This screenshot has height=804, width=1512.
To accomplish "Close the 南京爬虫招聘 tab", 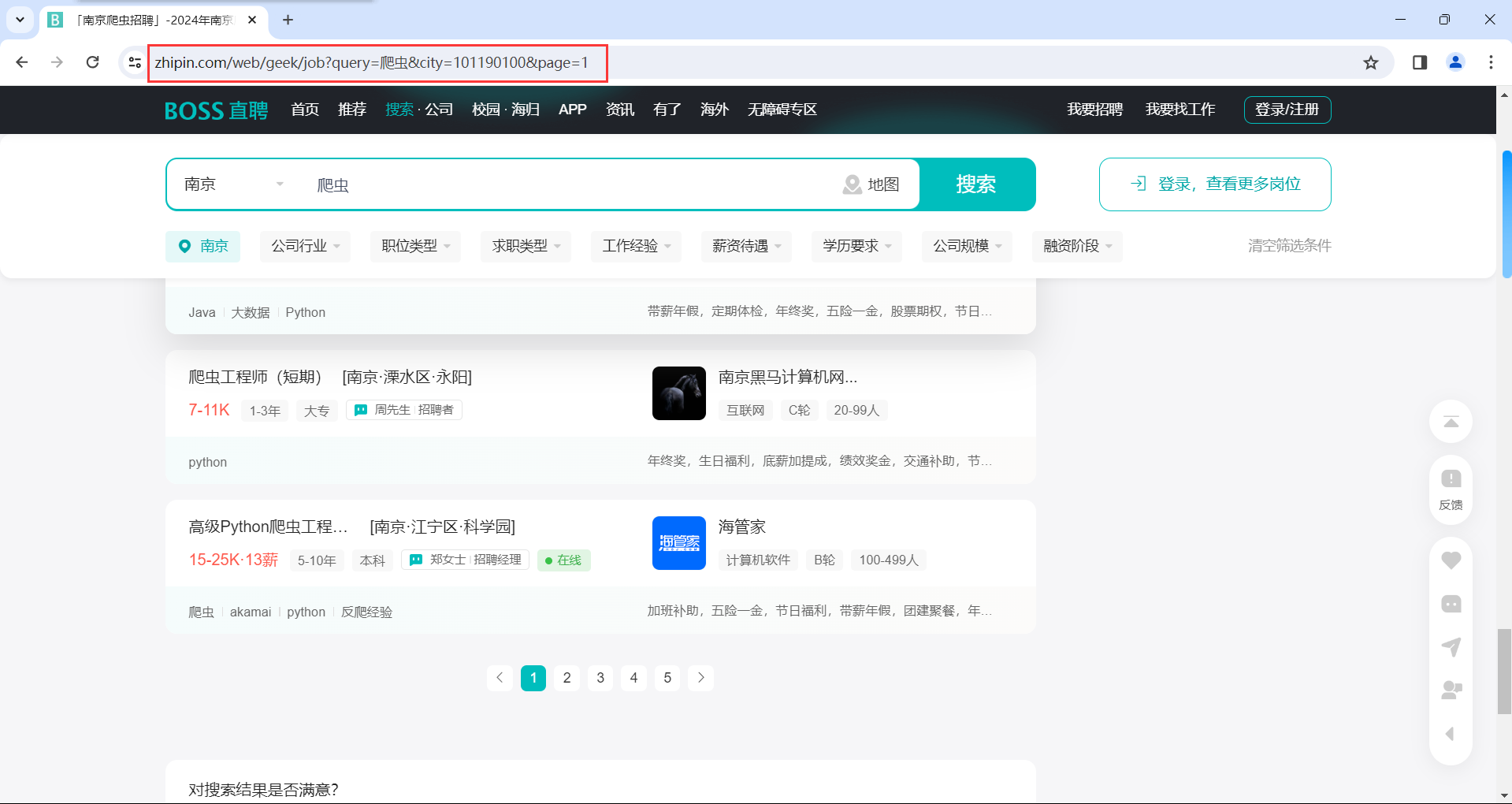I will click(x=252, y=20).
